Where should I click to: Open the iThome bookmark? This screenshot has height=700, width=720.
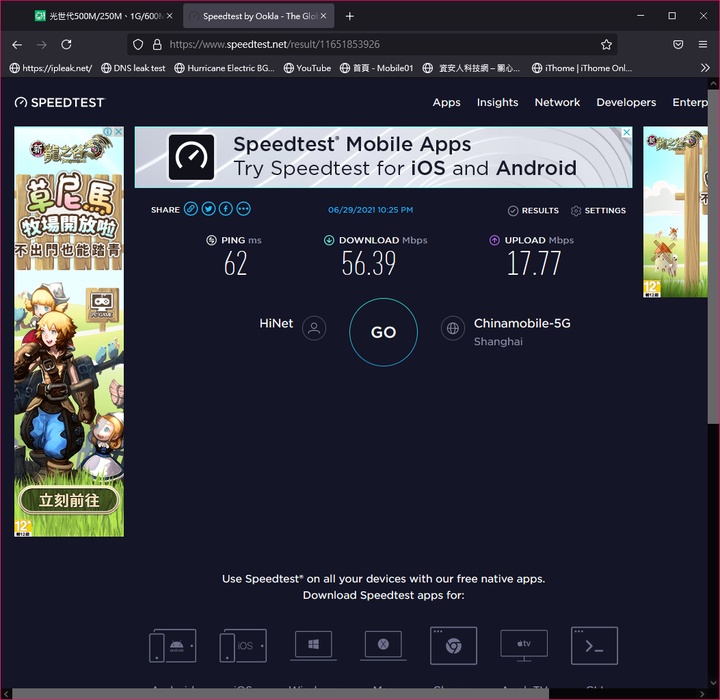click(582, 68)
